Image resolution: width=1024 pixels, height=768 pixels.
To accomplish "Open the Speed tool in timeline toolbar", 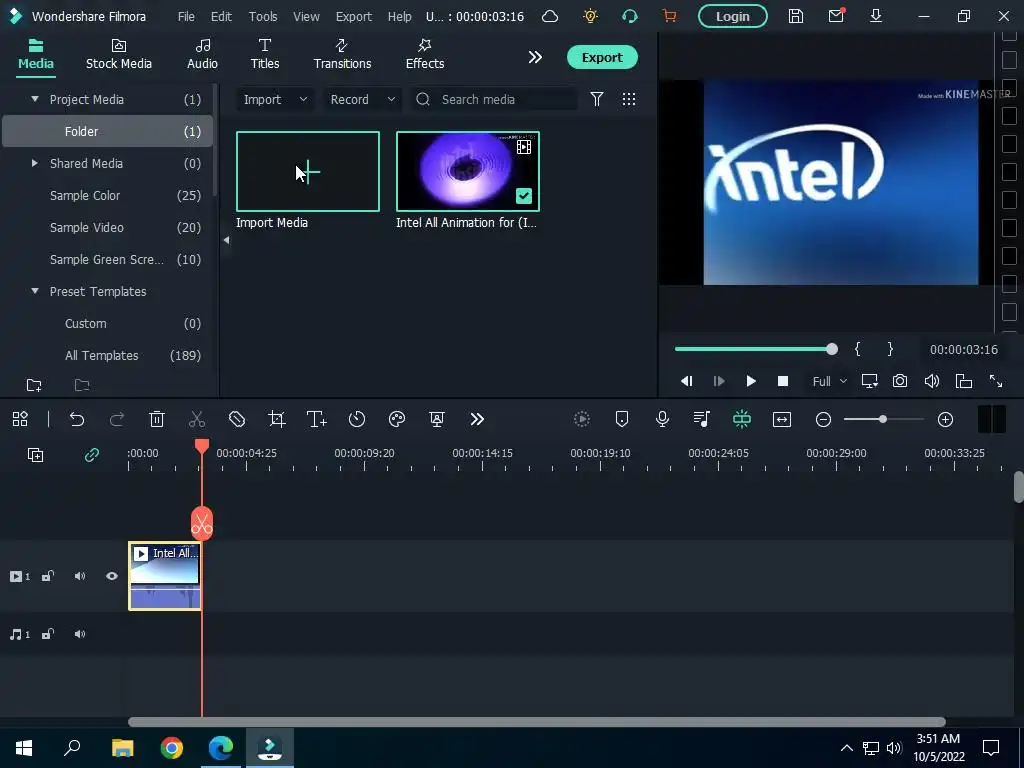I will tap(357, 419).
